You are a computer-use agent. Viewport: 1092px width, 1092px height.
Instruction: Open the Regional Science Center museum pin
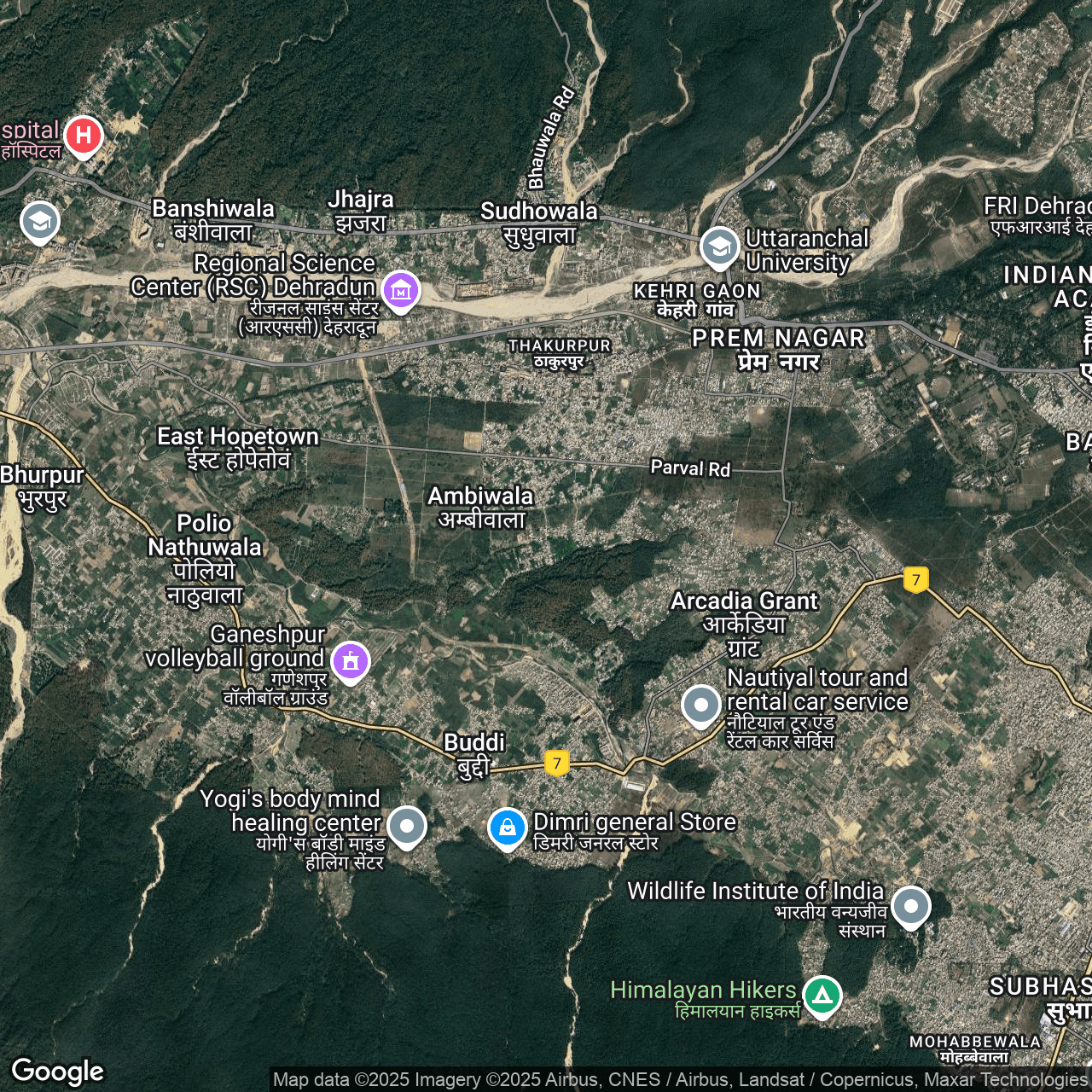(x=400, y=291)
